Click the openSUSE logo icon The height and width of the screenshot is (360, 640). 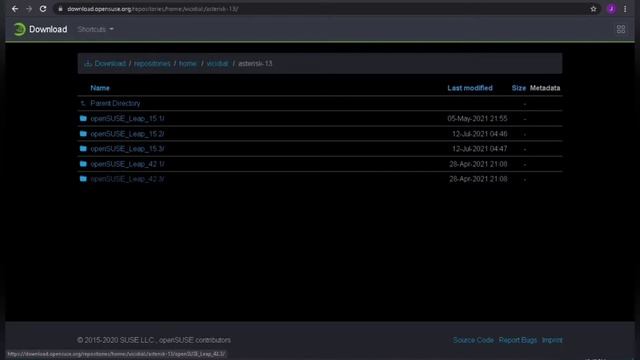[19, 29]
